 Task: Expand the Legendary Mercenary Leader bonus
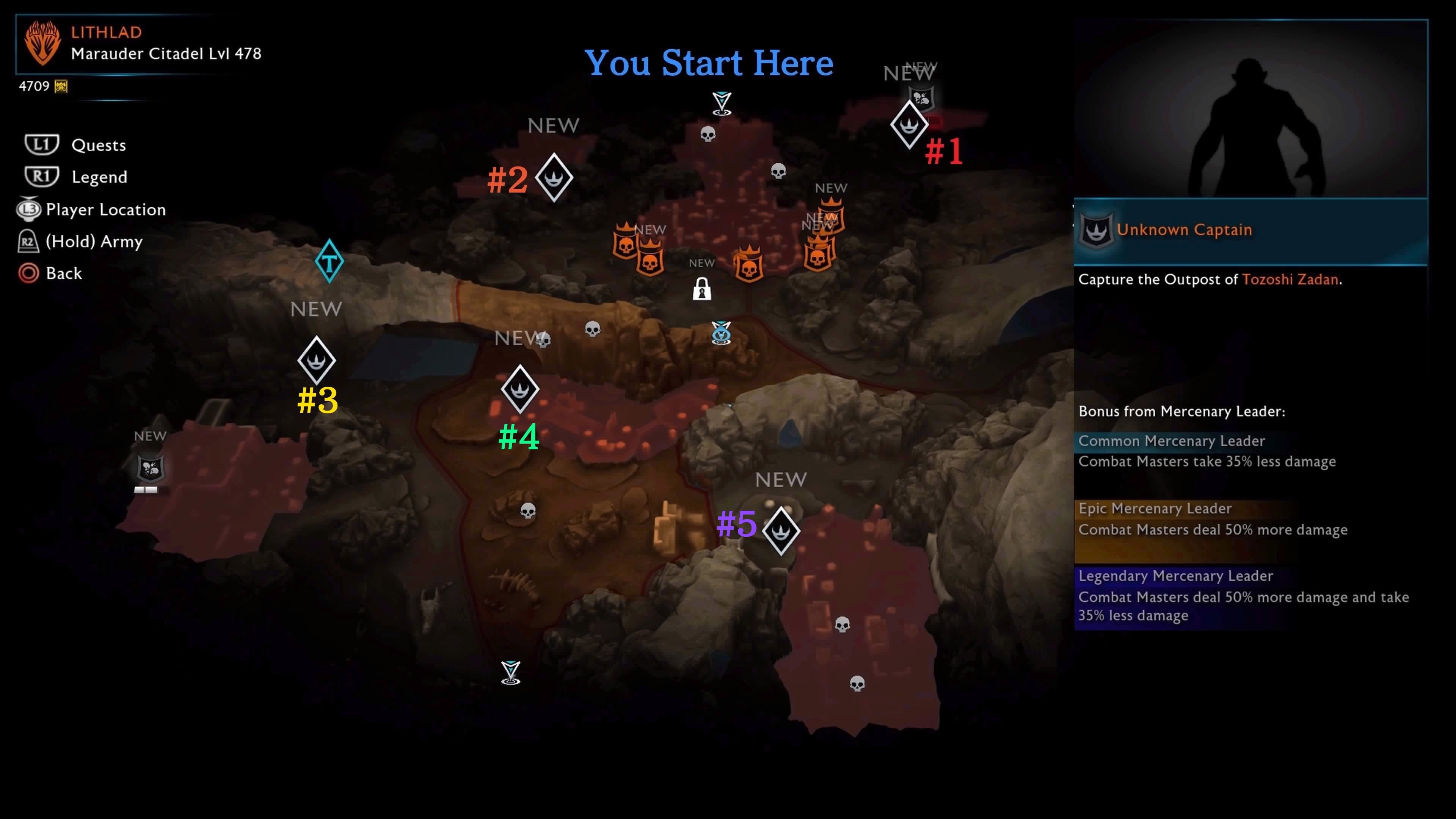pyautogui.click(x=1176, y=575)
